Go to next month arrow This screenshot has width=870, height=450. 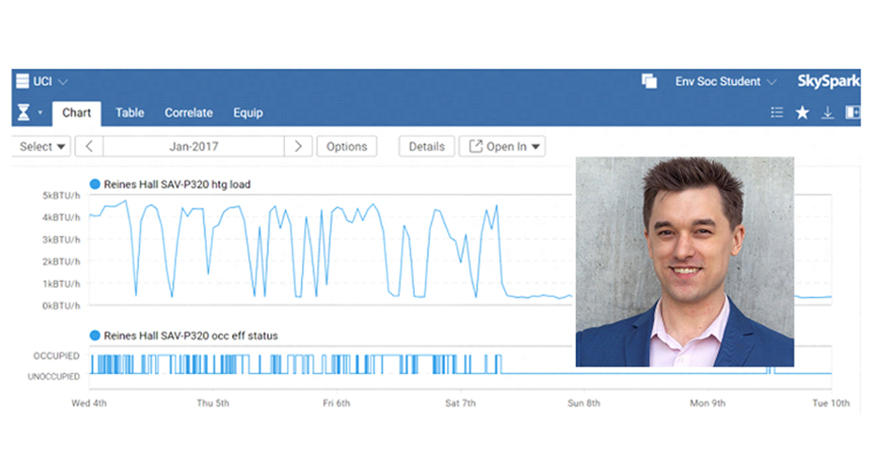pyautogui.click(x=298, y=146)
